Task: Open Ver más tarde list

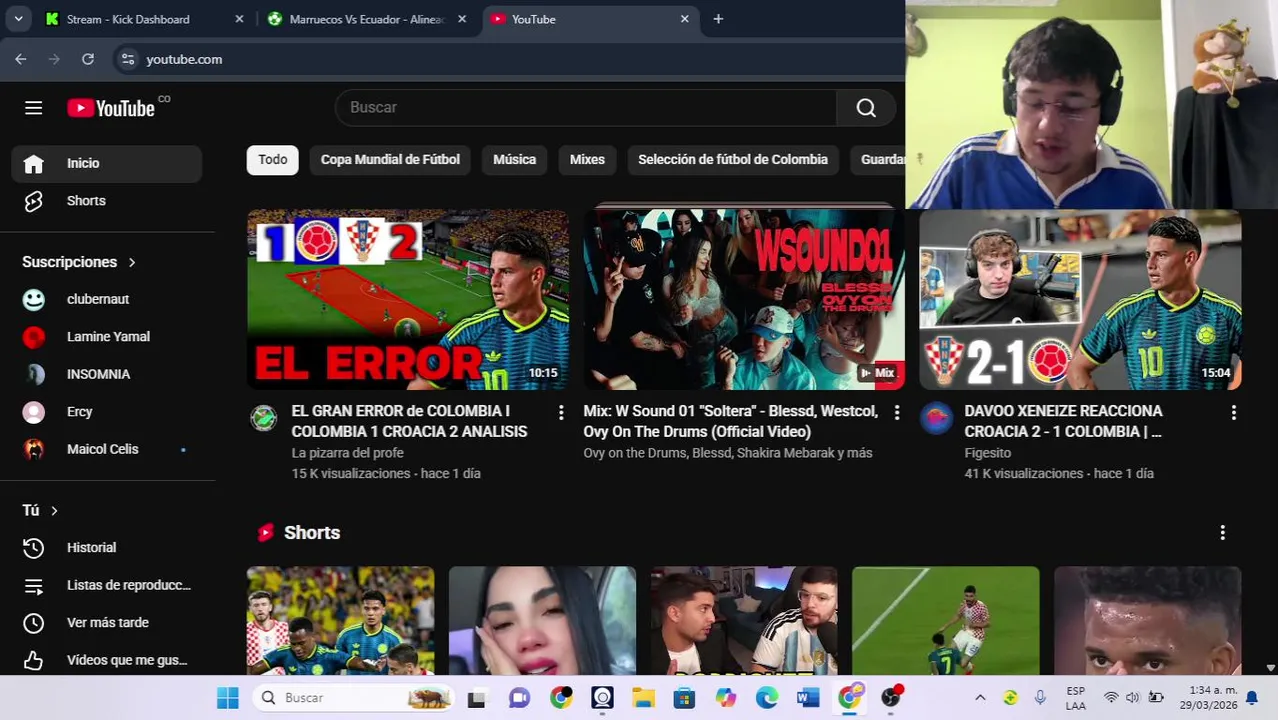Action: coord(107,623)
